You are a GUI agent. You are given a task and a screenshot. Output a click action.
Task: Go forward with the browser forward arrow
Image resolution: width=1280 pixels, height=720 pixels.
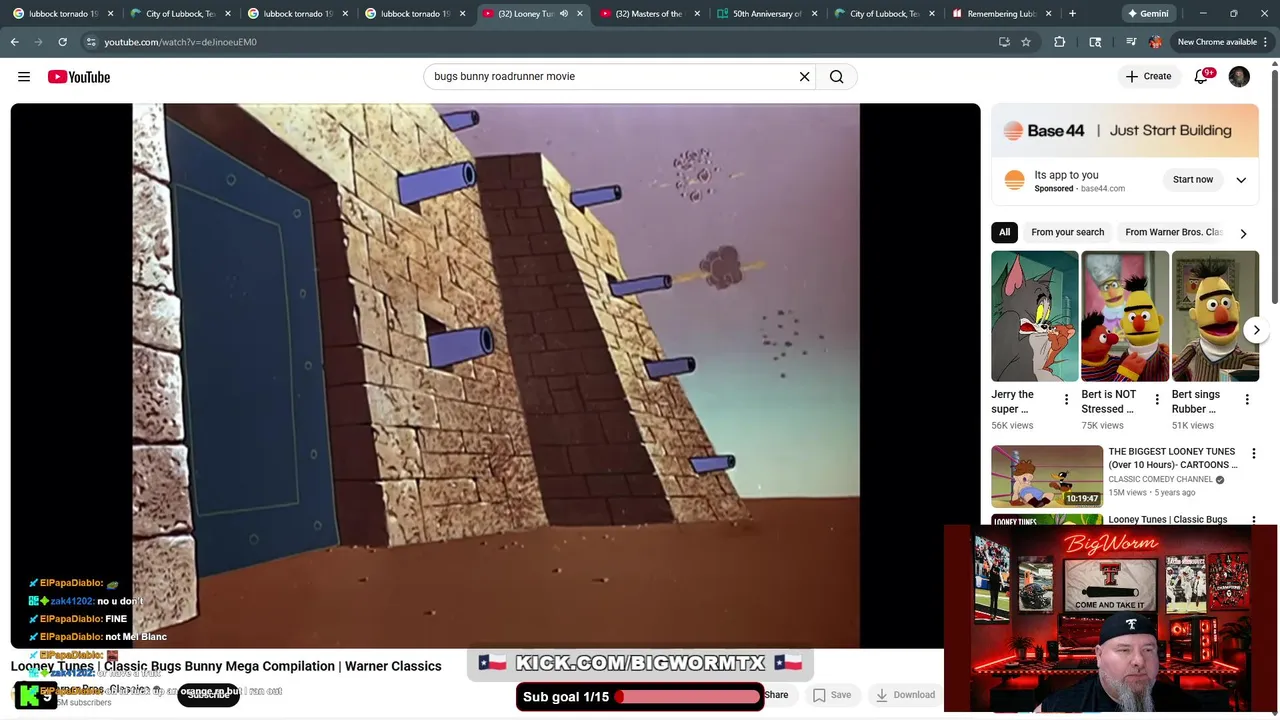click(x=38, y=42)
